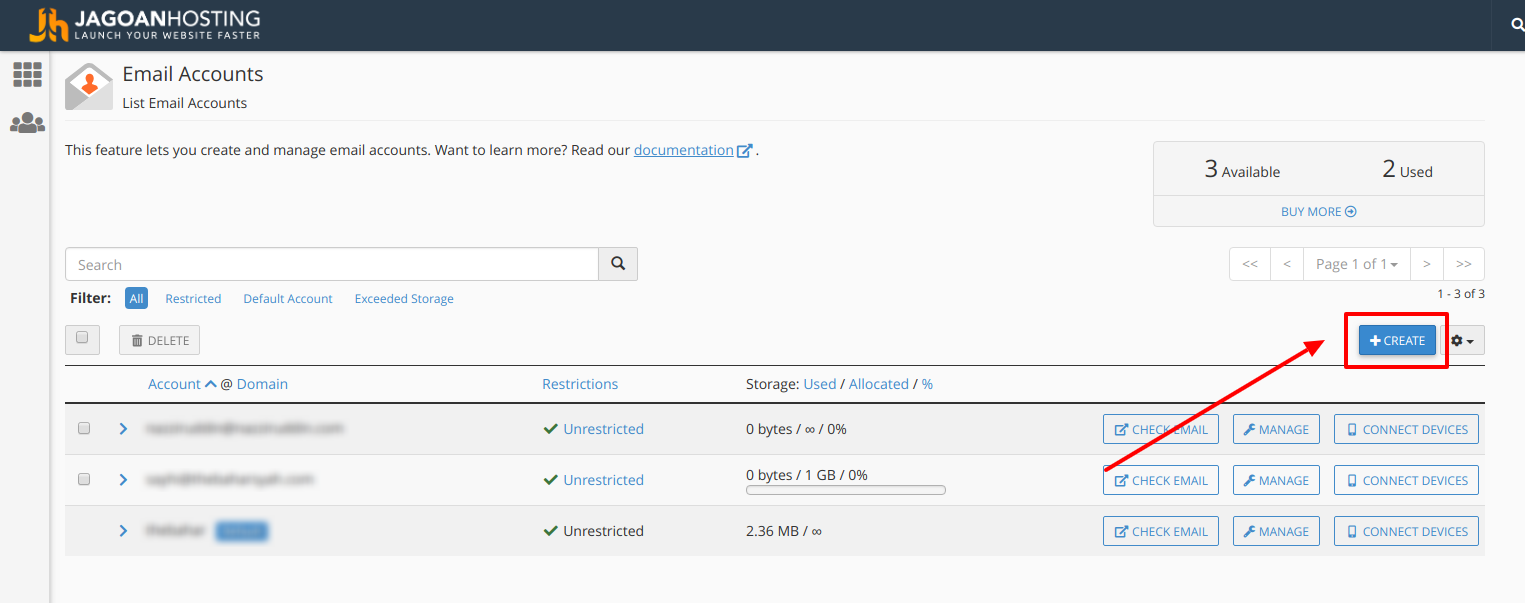Screen dimensions: 1525x603
Task: Click the top-right header search icon
Action: (1517, 25)
